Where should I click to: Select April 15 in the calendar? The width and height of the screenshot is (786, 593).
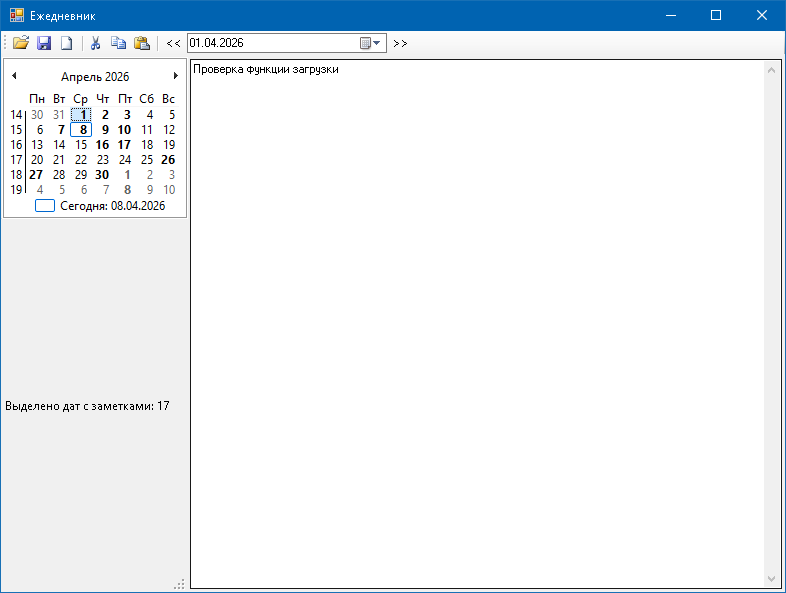coord(81,145)
